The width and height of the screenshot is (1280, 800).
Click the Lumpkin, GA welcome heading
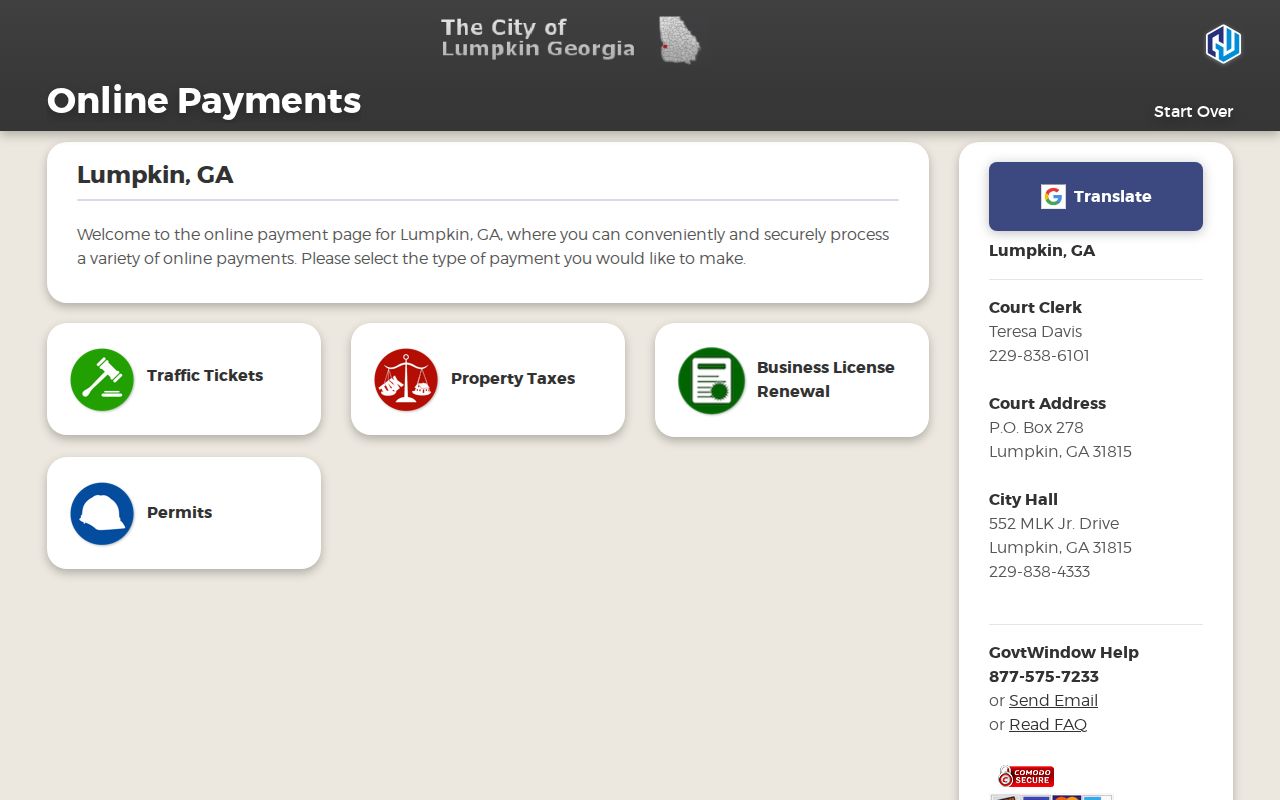(x=155, y=175)
